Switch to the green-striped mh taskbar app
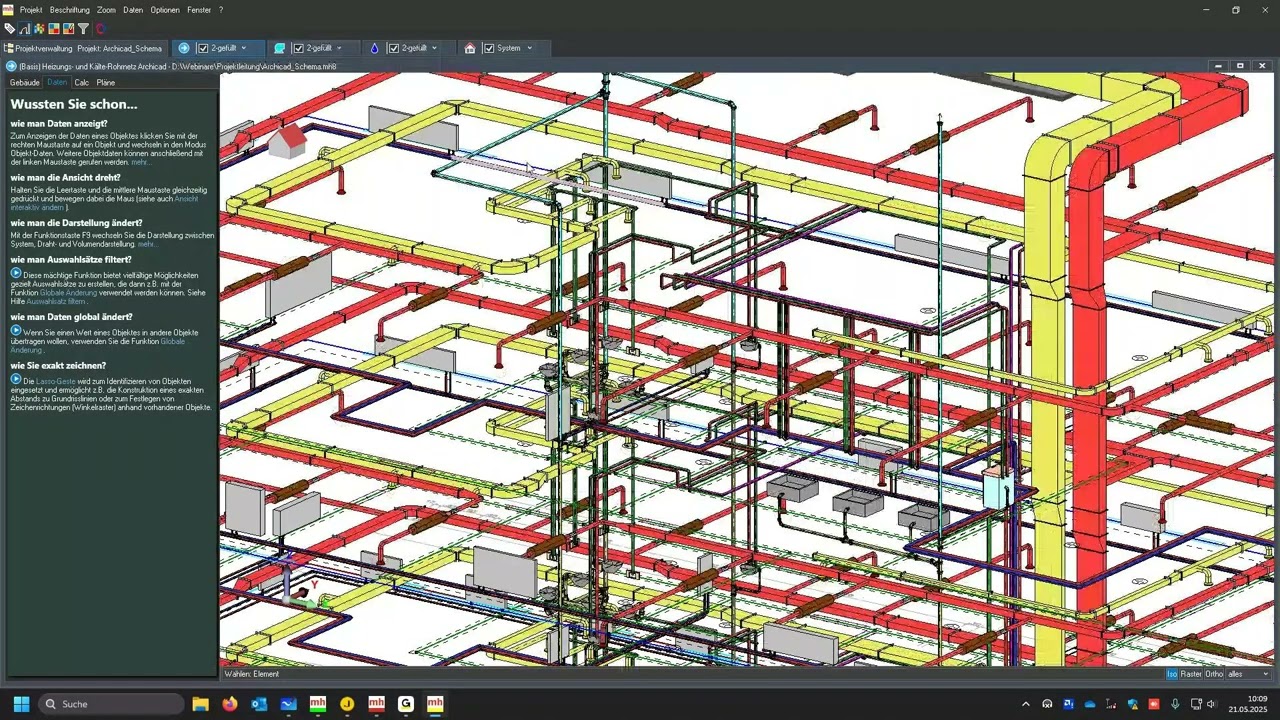 pyautogui.click(x=318, y=704)
